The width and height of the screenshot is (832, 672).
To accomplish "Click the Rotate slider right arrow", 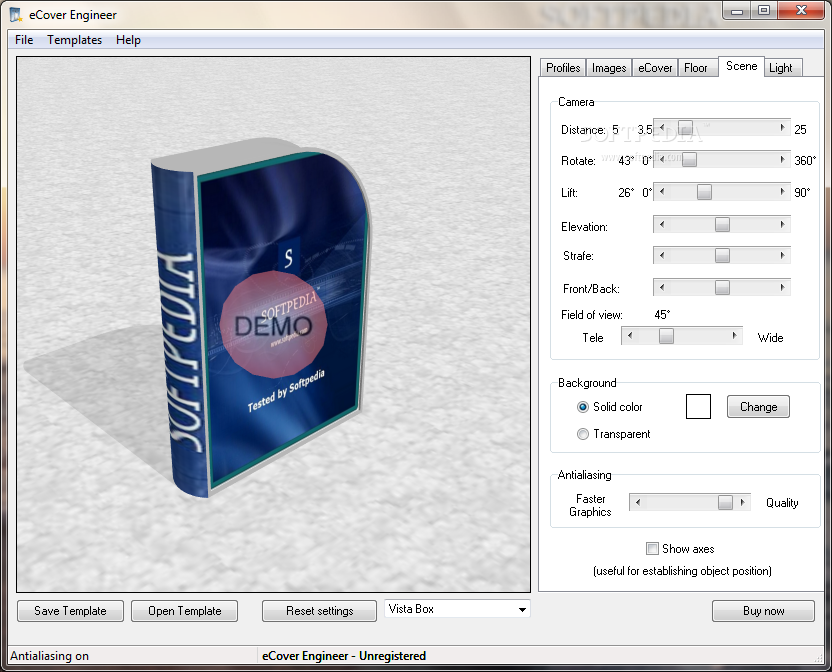I will click(782, 159).
